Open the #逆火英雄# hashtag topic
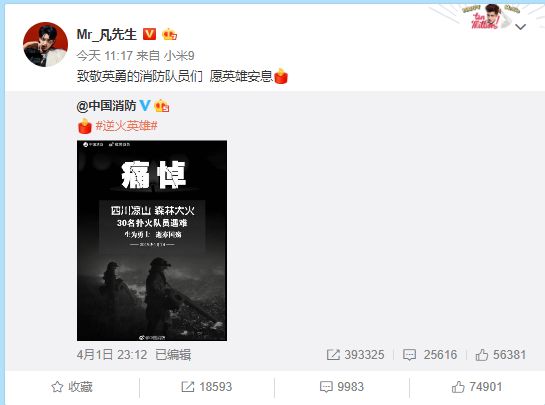The height and width of the screenshot is (405, 545). point(127,125)
